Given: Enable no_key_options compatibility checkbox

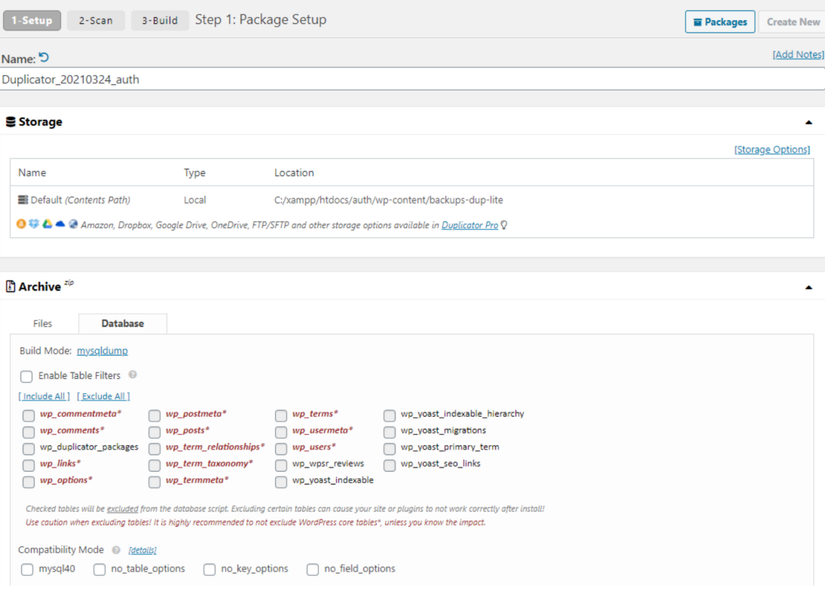Looking at the screenshot, I should 209,569.
